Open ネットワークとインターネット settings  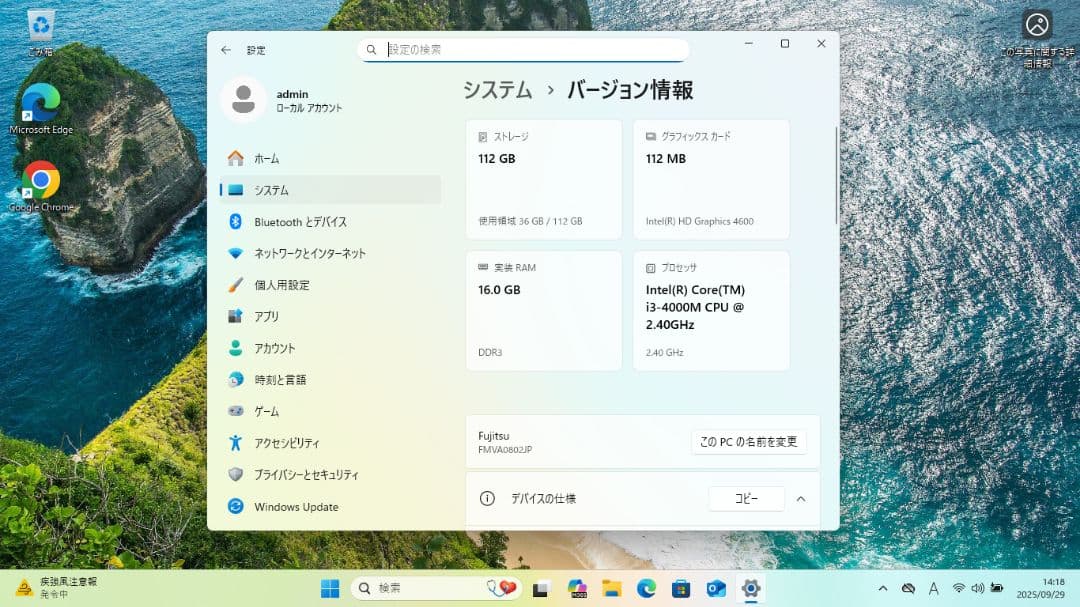(331, 254)
